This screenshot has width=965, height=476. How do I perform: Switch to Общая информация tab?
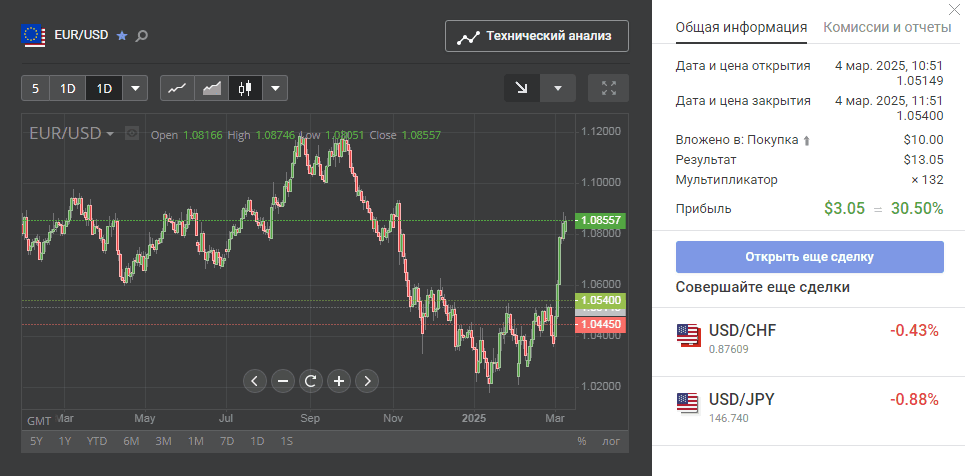(741, 28)
